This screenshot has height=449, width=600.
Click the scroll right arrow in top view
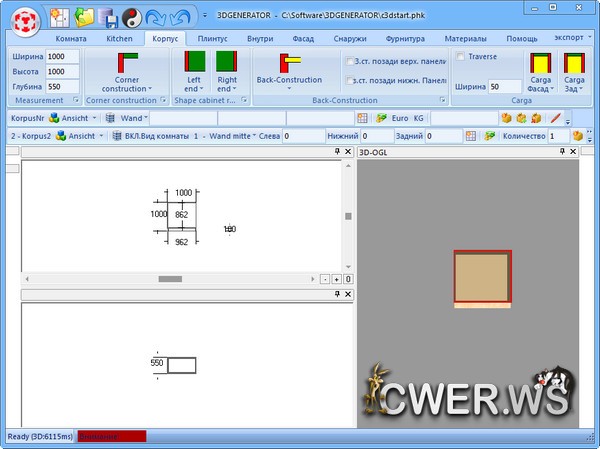pyautogui.click(x=313, y=279)
